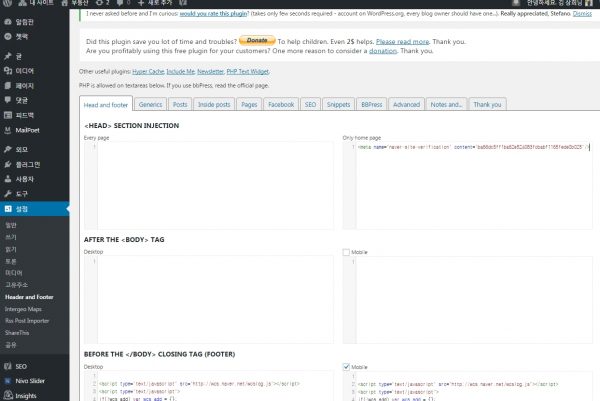Click the plus New (새로 추가) item in admin bar
This screenshot has height=401, width=600.
(x=155, y=3)
